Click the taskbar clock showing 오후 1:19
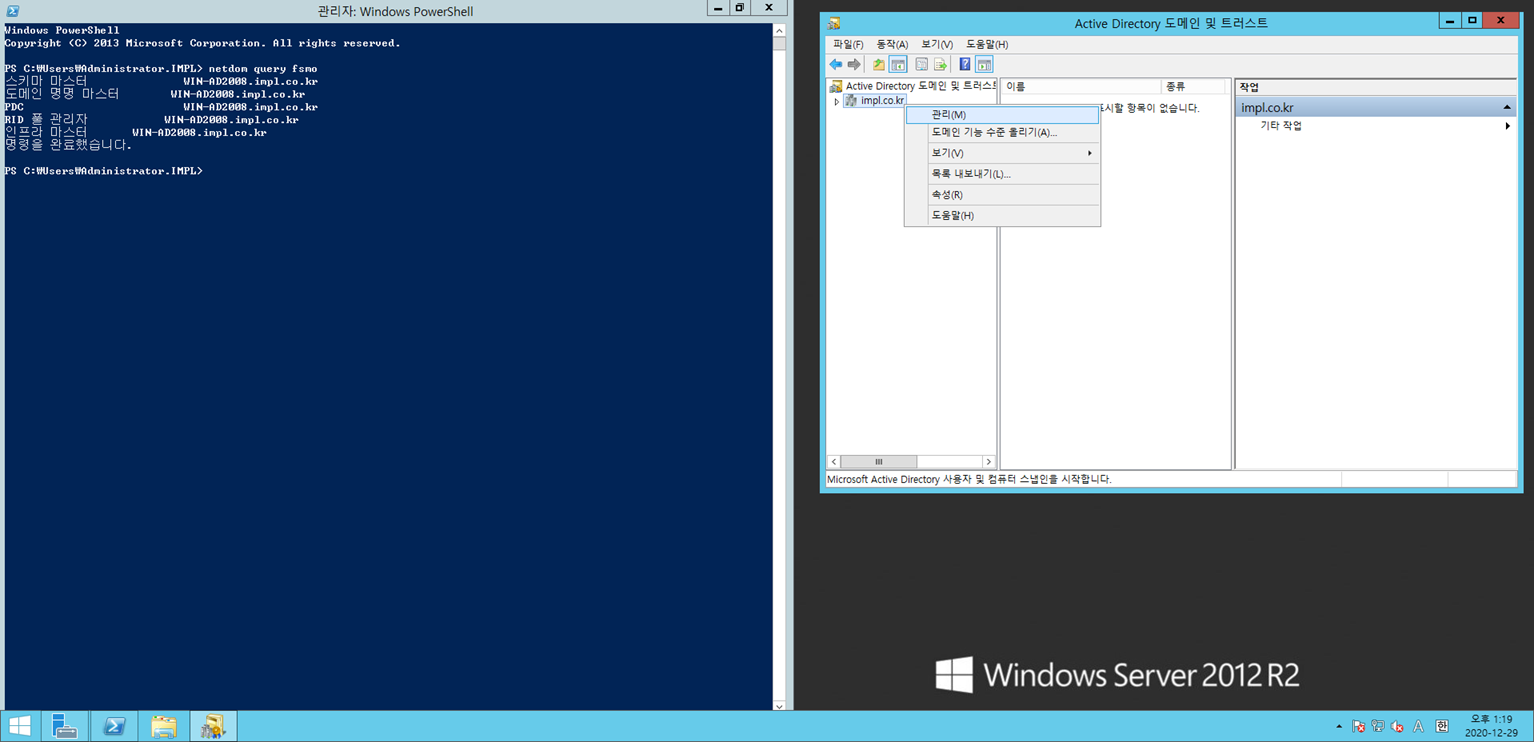 1491,726
